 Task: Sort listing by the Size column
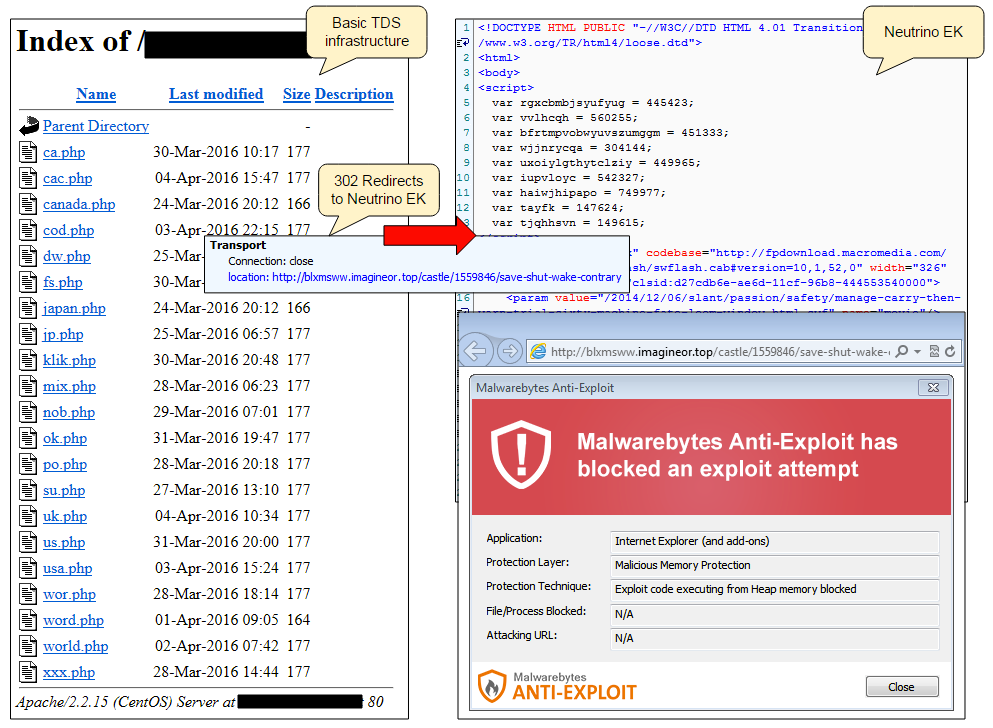pyautogui.click(x=296, y=94)
